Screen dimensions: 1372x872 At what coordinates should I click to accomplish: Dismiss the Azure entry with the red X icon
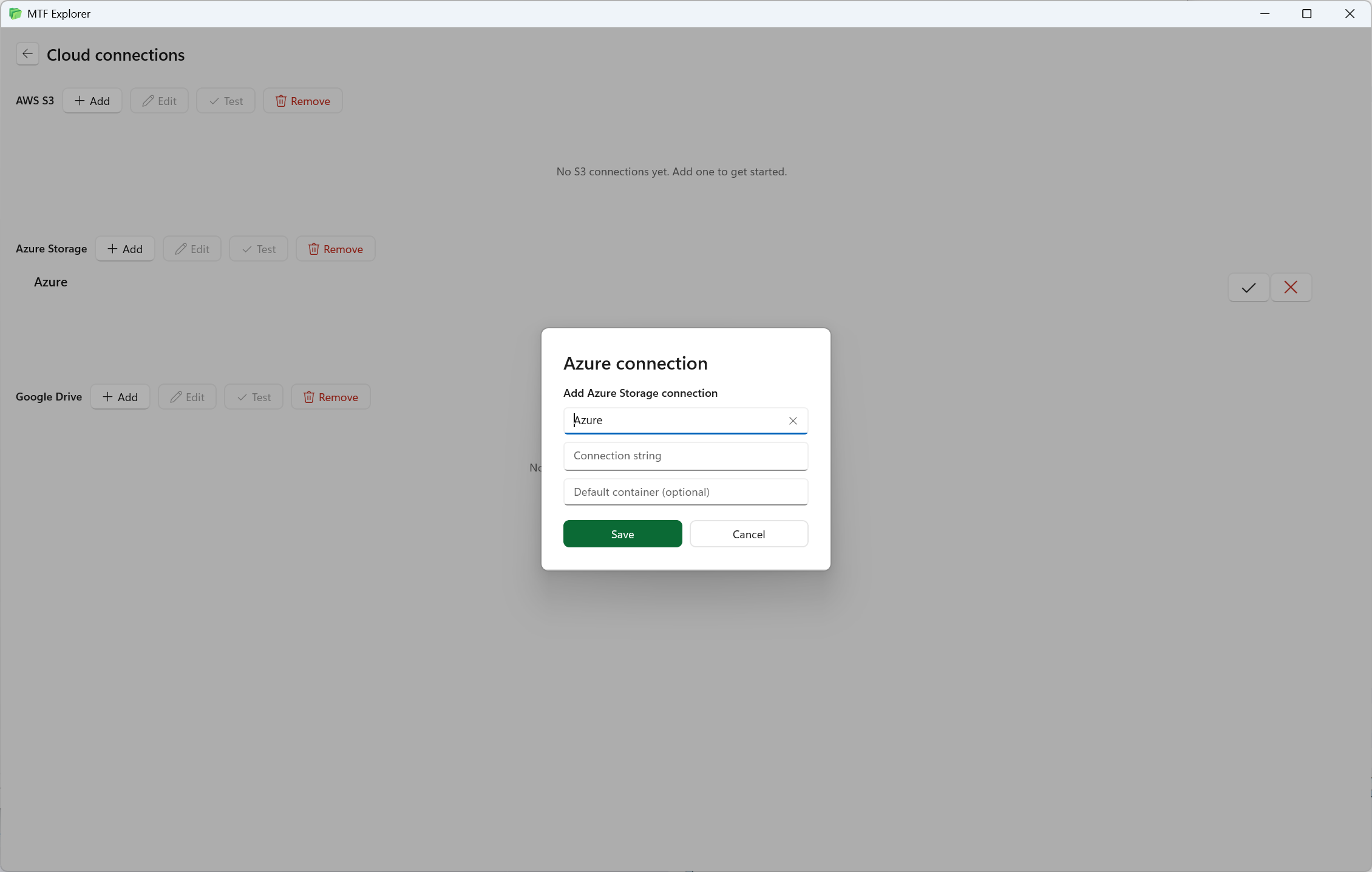point(1291,287)
